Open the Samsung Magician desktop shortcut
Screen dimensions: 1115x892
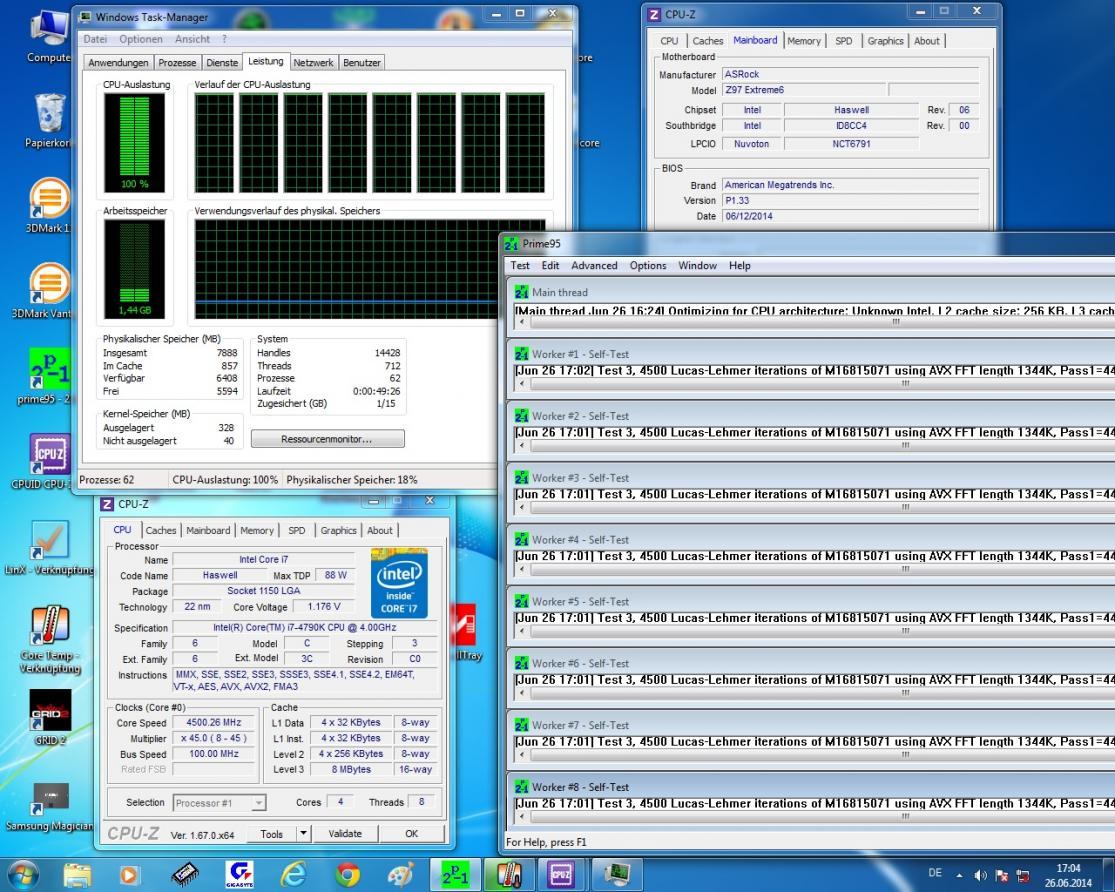click(x=48, y=806)
